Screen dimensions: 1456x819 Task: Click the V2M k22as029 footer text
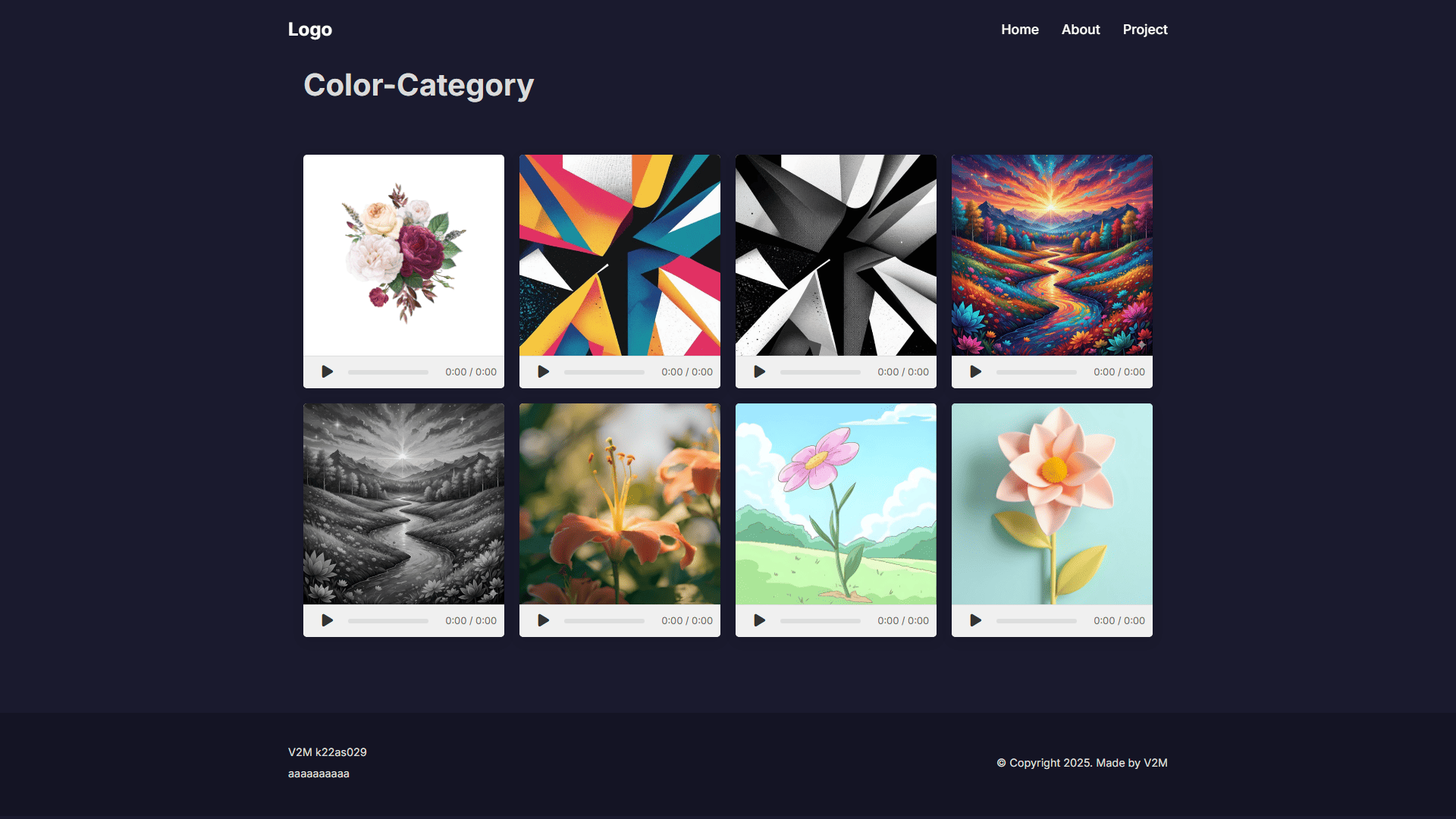[328, 752]
